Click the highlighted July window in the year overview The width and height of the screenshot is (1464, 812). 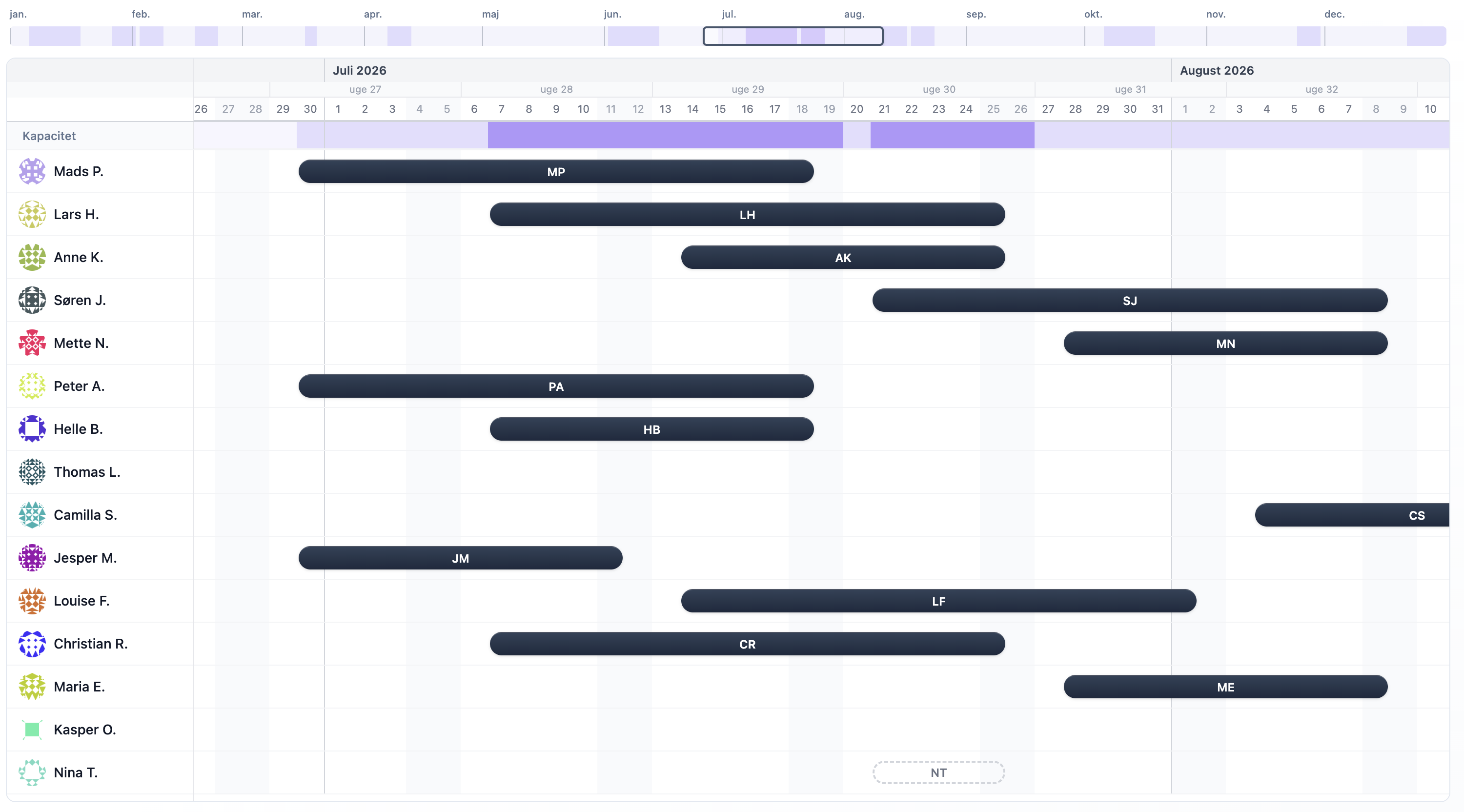coord(793,37)
